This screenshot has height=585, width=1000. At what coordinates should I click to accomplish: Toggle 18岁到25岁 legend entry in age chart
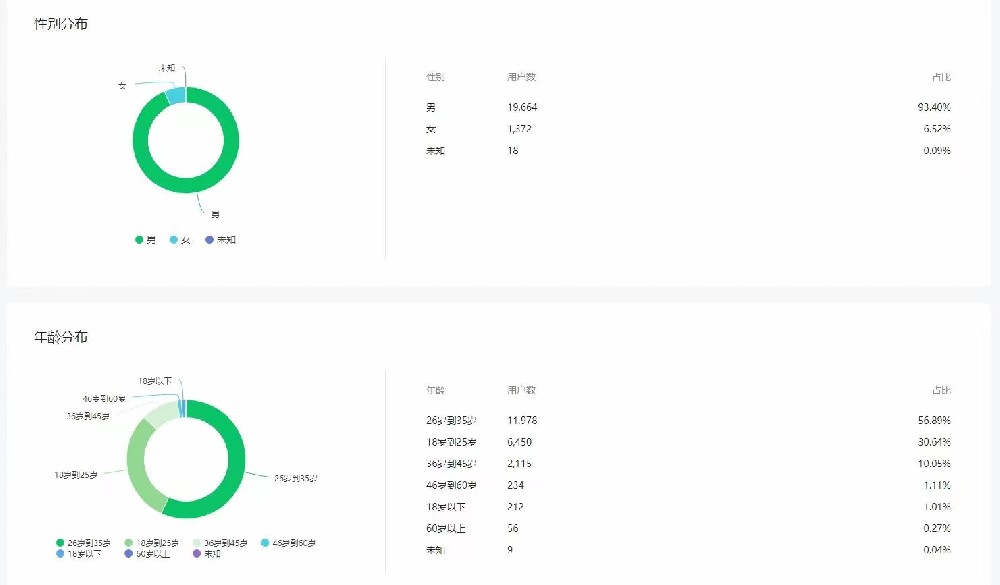pyautogui.click(x=152, y=543)
